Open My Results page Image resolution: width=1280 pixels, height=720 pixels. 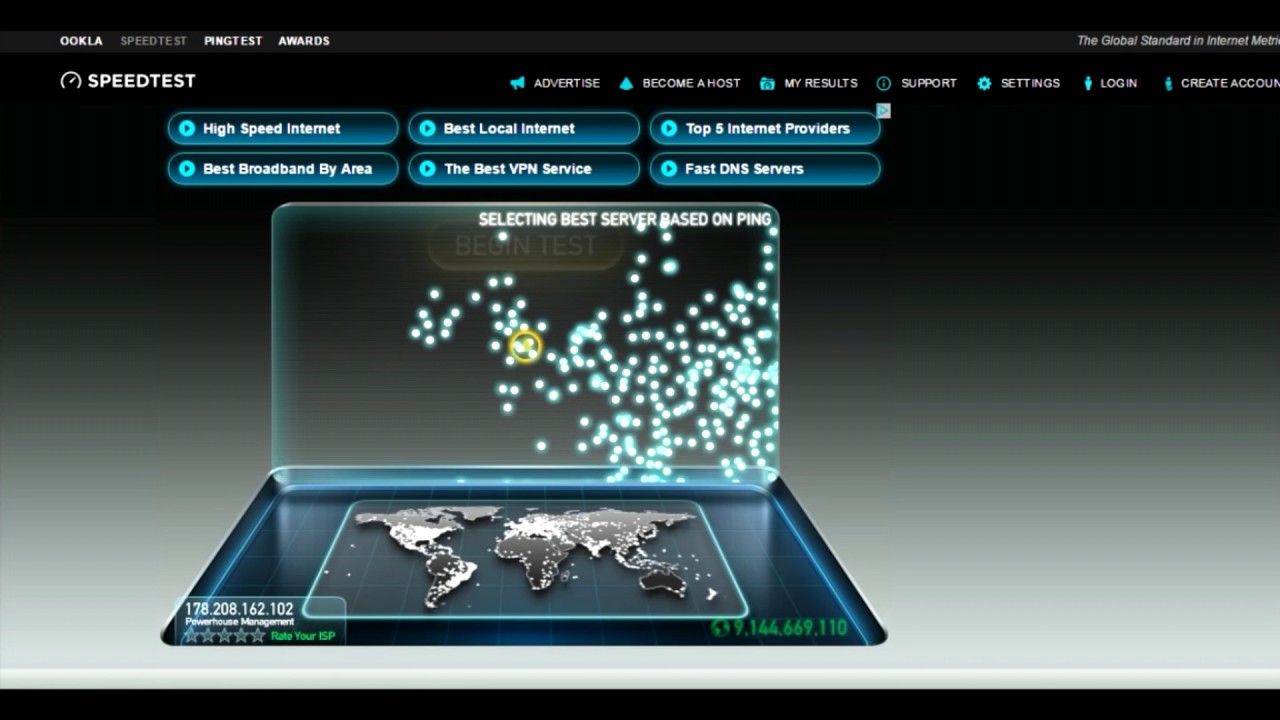point(821,83)
